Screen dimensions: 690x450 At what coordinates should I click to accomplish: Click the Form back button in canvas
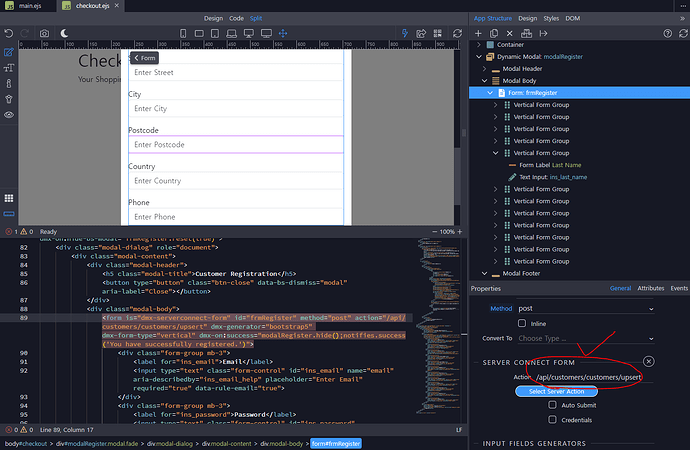[144, 58]
